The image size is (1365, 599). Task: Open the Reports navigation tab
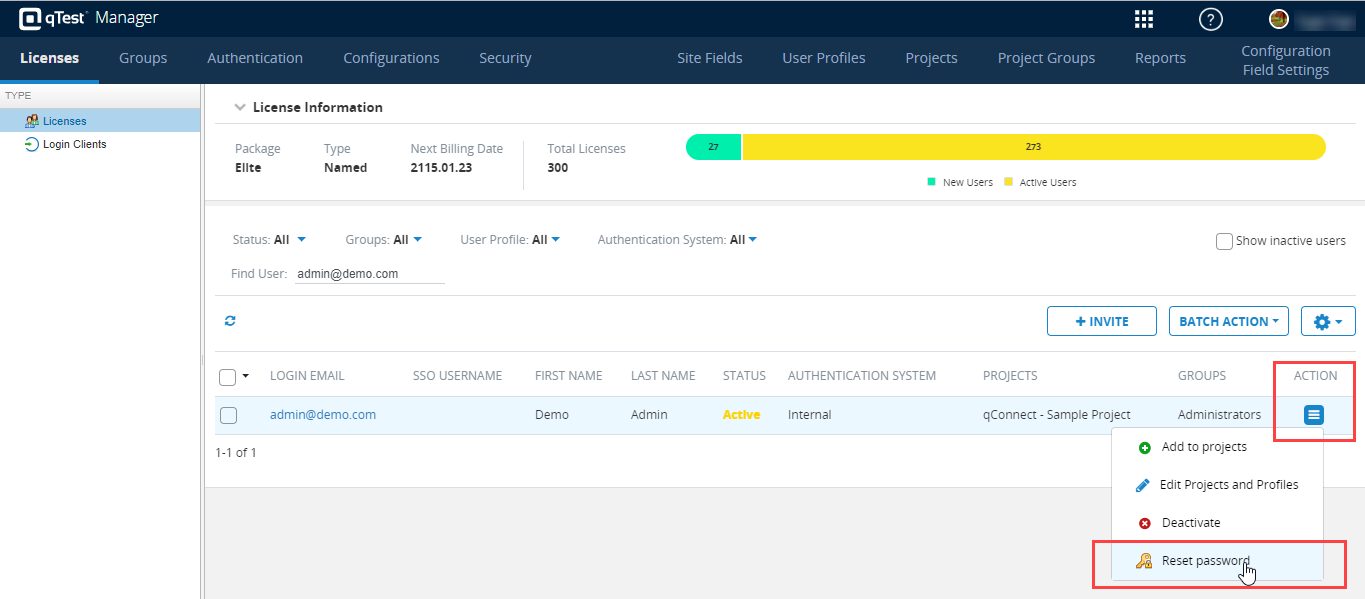coord(1160,58)
